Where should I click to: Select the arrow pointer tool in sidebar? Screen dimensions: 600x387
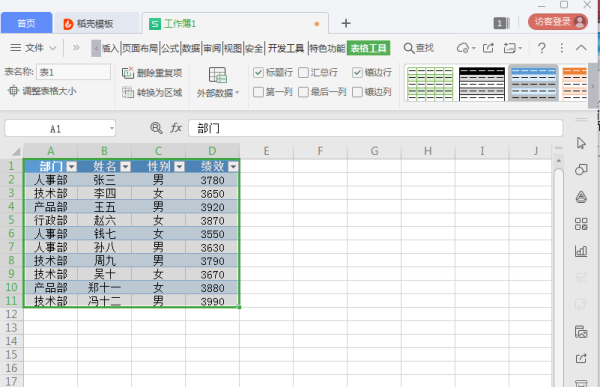point(581,143)
